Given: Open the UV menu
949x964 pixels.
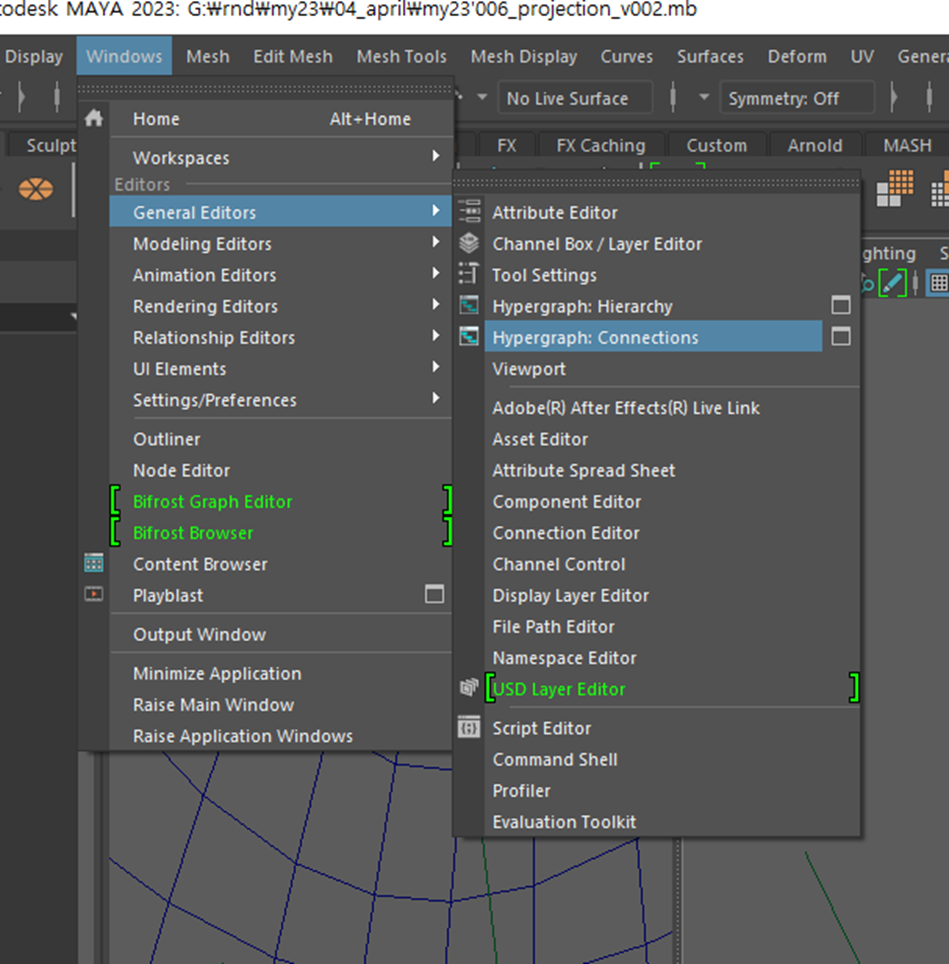Looking at the screenshot, I should tap(862, 56).
